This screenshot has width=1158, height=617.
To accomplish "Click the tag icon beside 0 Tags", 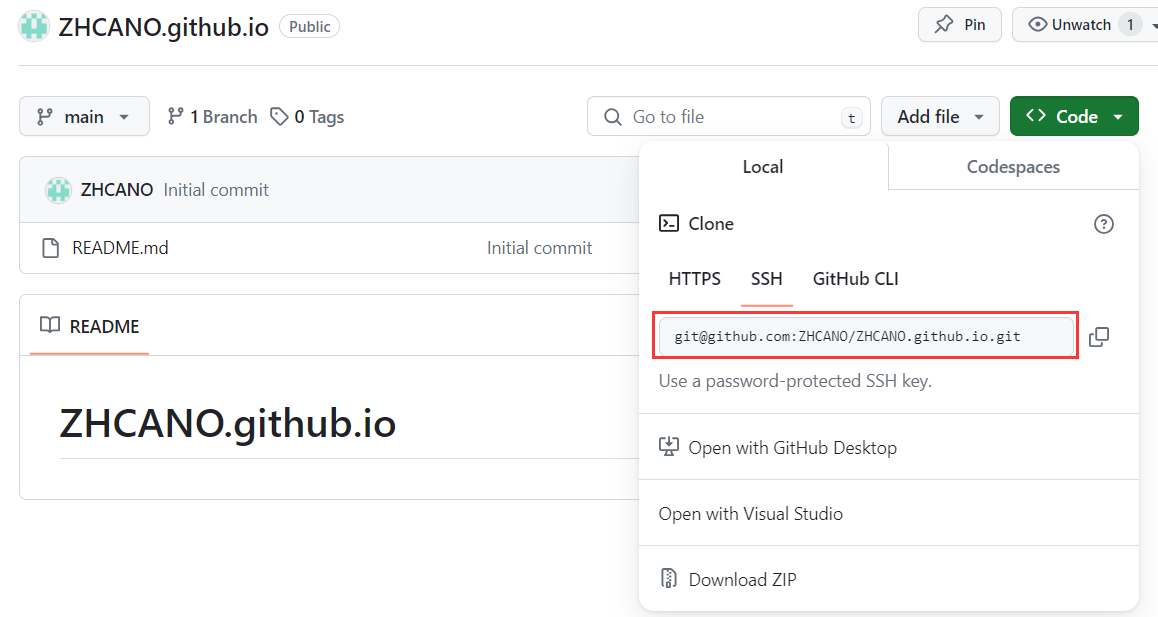I will click(x=278, y=116).
